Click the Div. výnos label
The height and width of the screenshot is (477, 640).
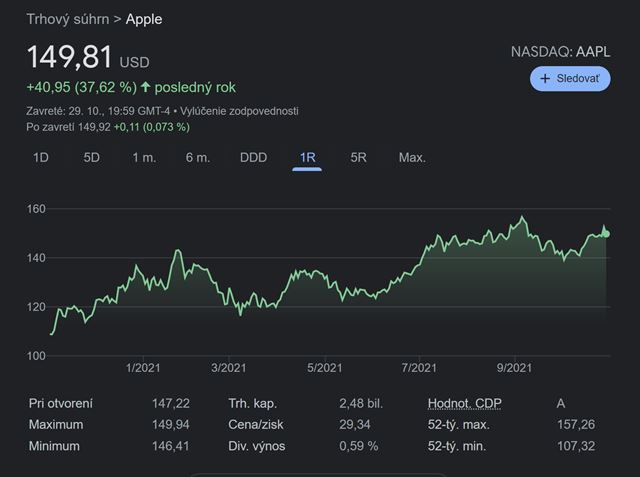pos(256,446)
